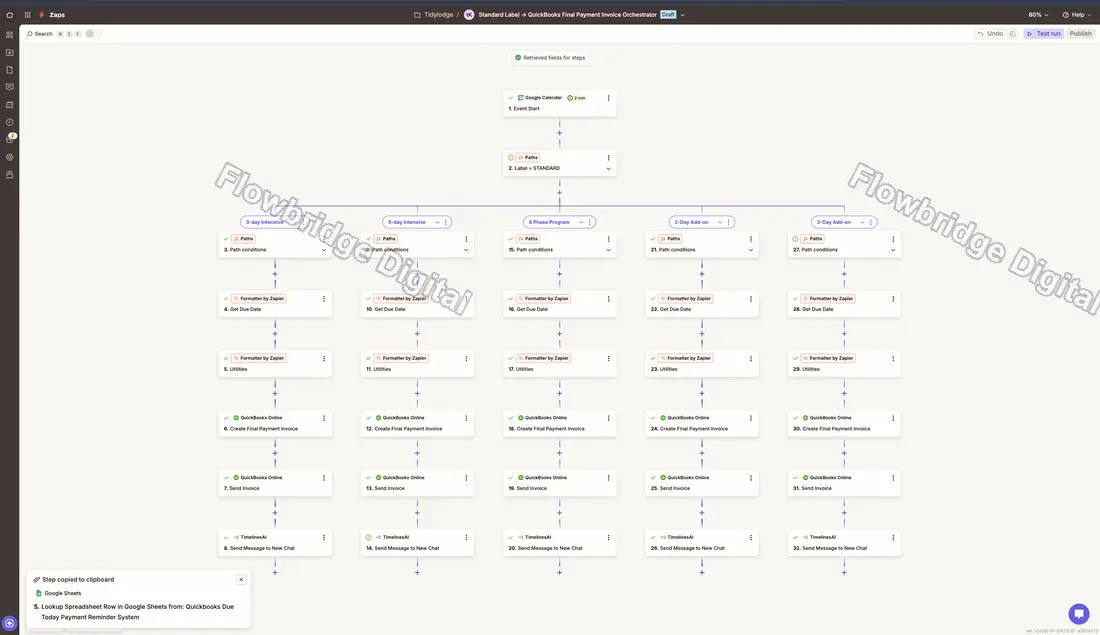Expand the Label = STANDARD paths chevron

tap(608, 168)
